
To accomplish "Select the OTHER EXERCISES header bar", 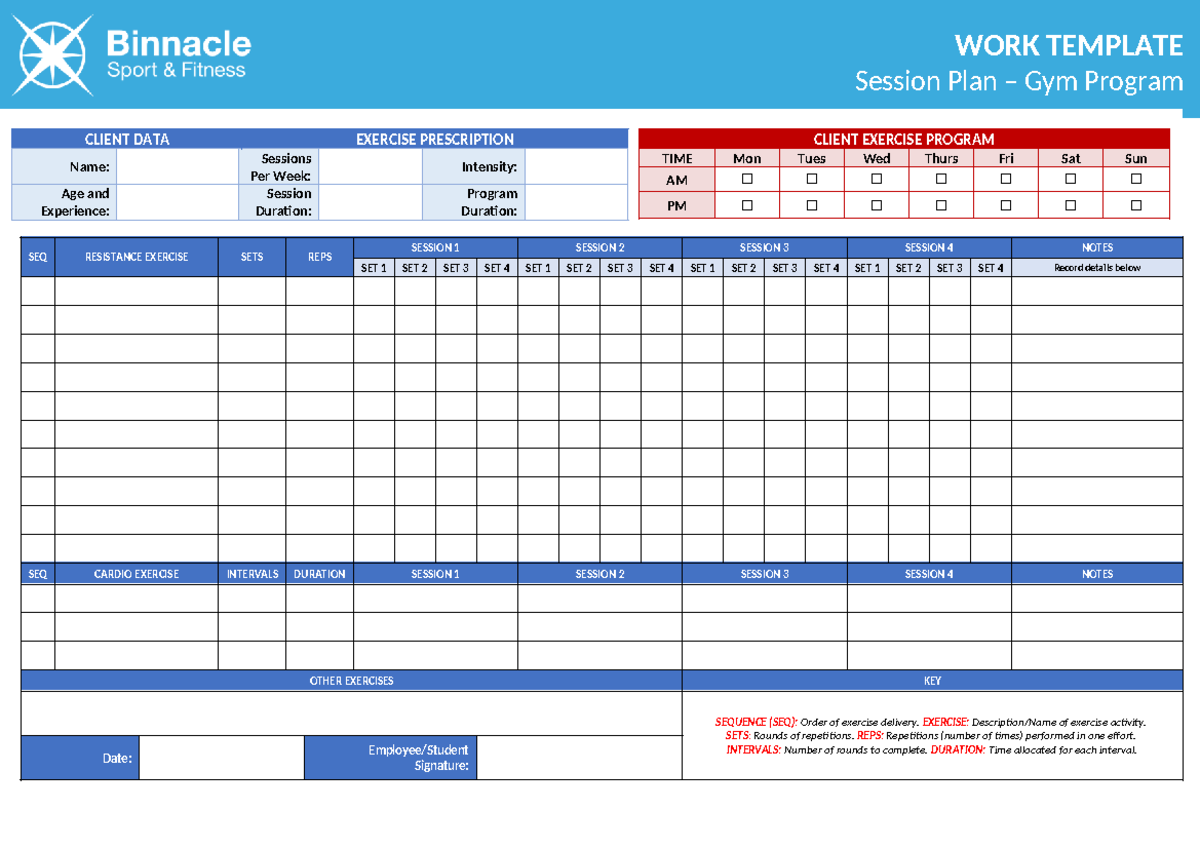I will pyautogui.click(x=352, y=680).
